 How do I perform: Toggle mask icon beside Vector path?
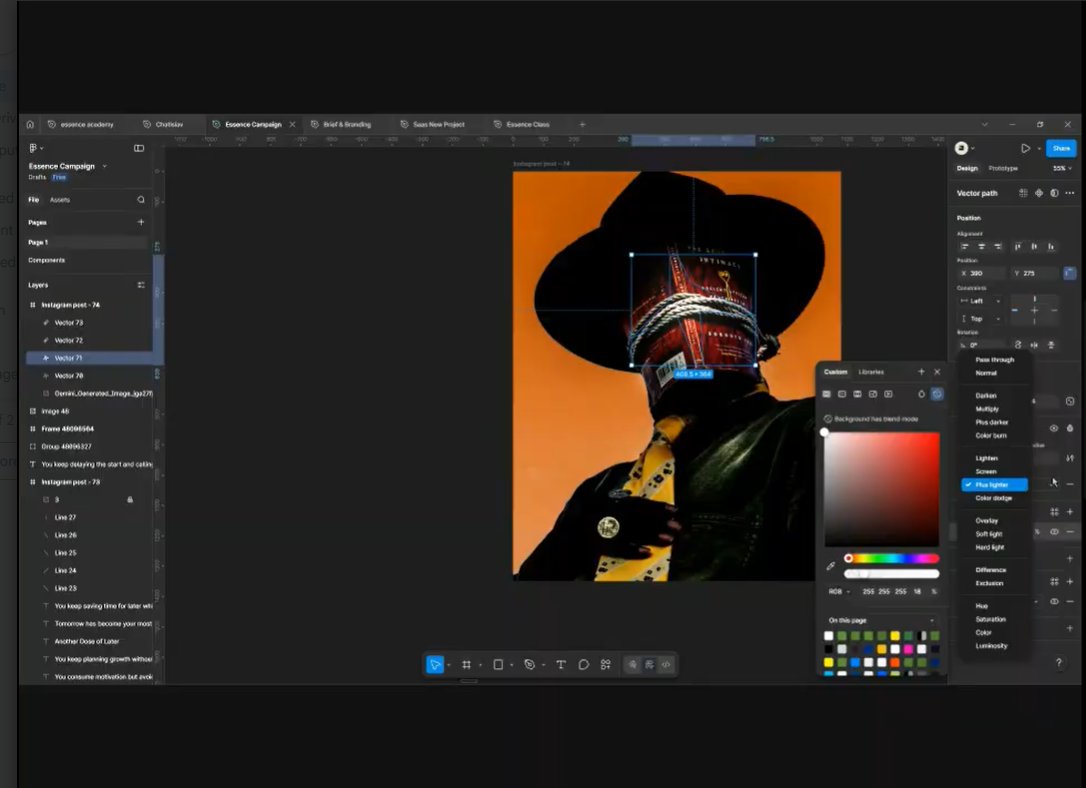1054,193
